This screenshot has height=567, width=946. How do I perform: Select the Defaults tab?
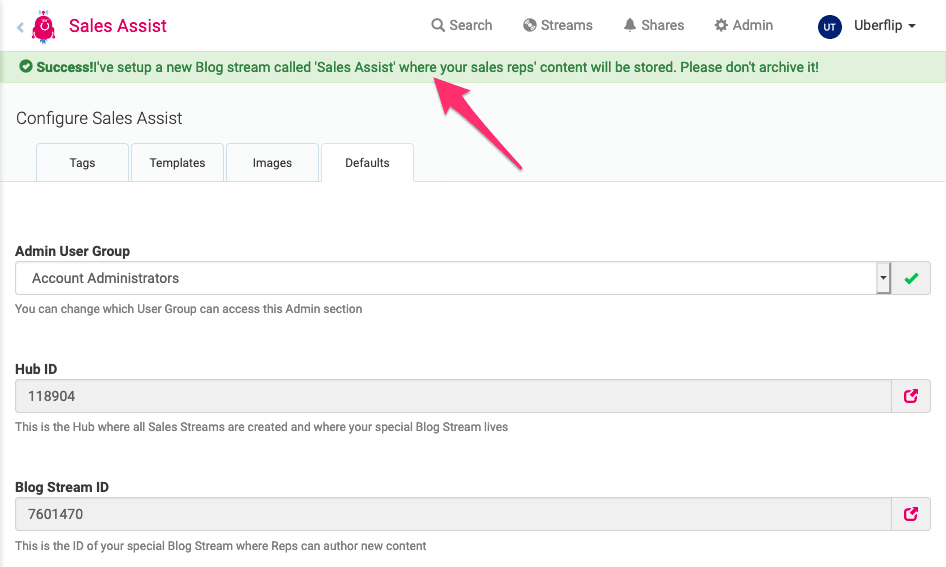(x=367, y=163)
